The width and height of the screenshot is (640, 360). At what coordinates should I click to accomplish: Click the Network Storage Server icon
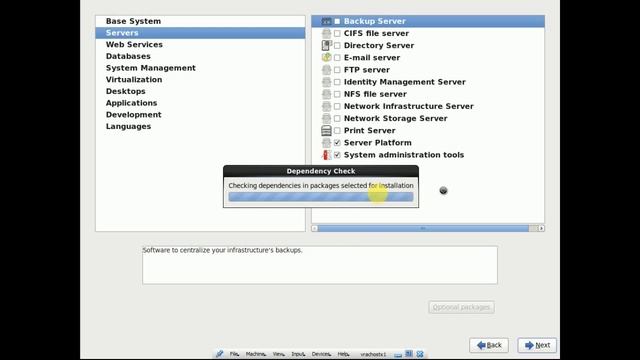tap(326, 118)
